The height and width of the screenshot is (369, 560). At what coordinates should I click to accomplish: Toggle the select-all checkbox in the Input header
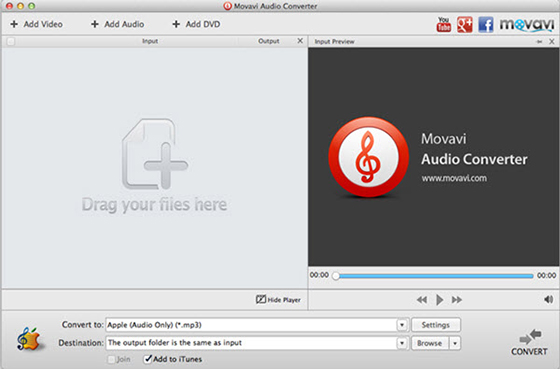point(11,41)
